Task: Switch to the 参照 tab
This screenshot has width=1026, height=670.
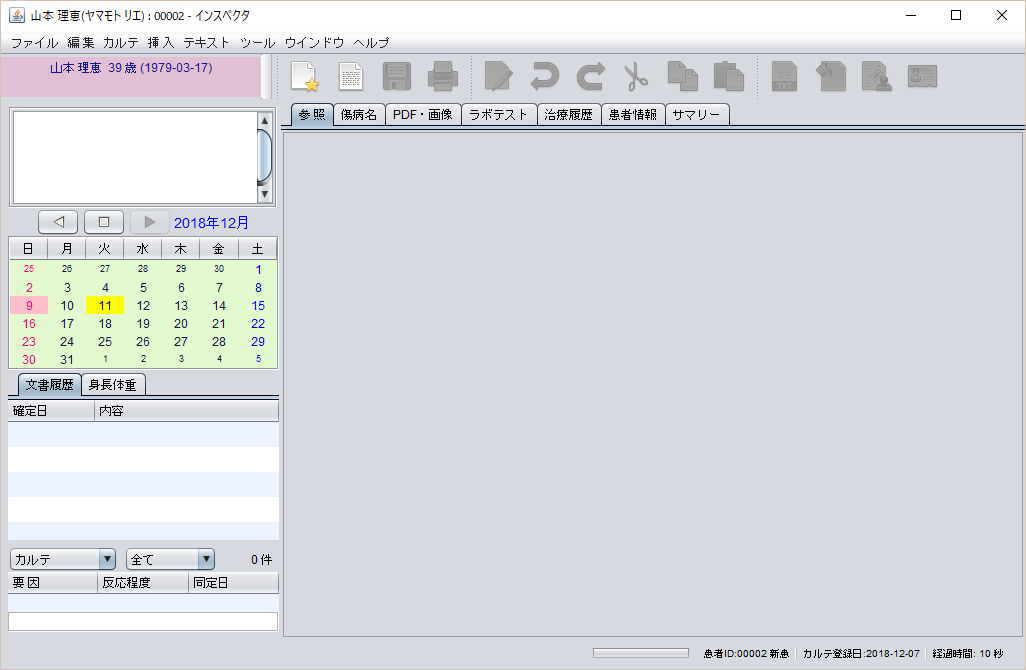Action: point(312,115)
